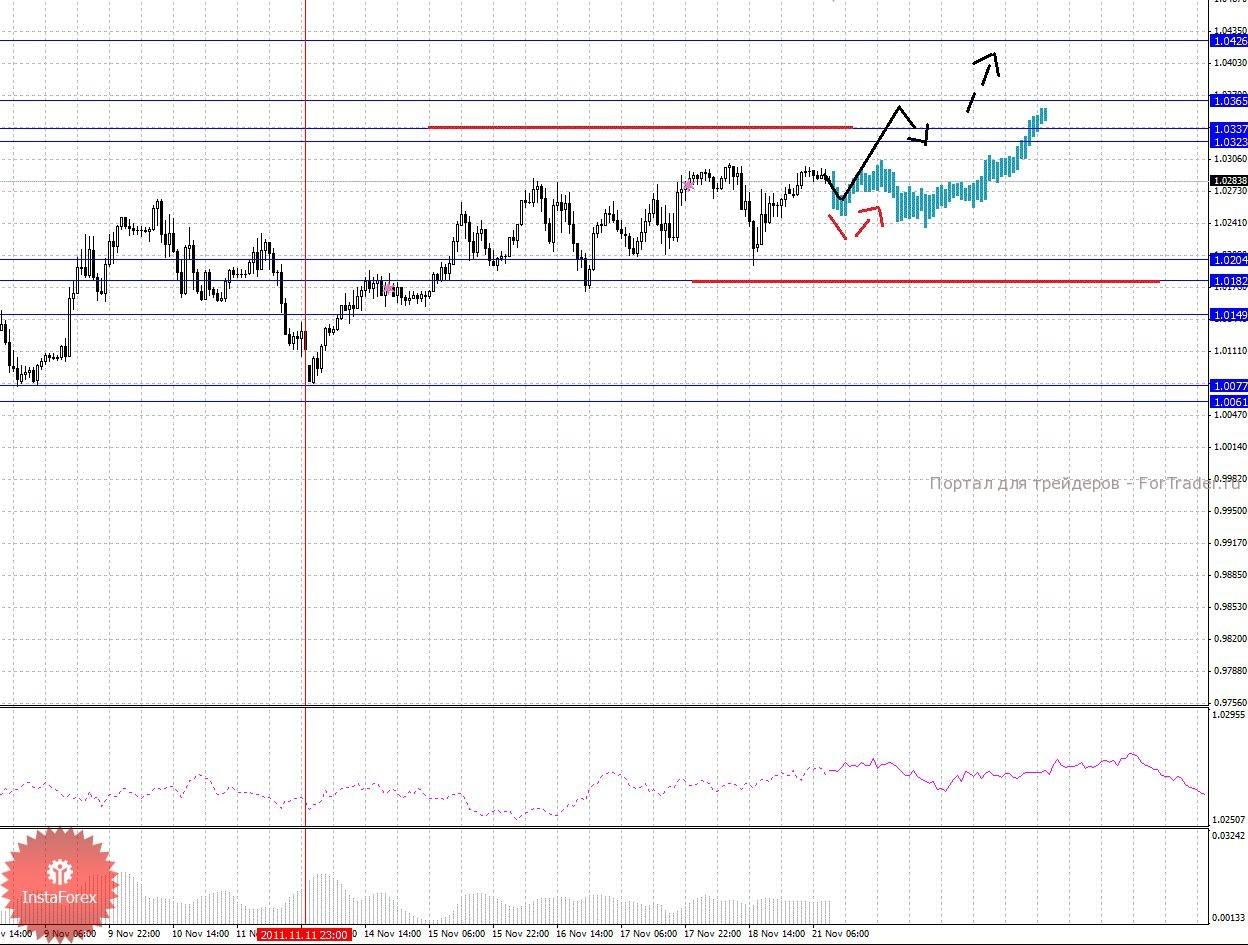Select the 1.0182 price level label
Image resolution: width=1248 pixels, height=945 pixels.
pos(1228,281)
